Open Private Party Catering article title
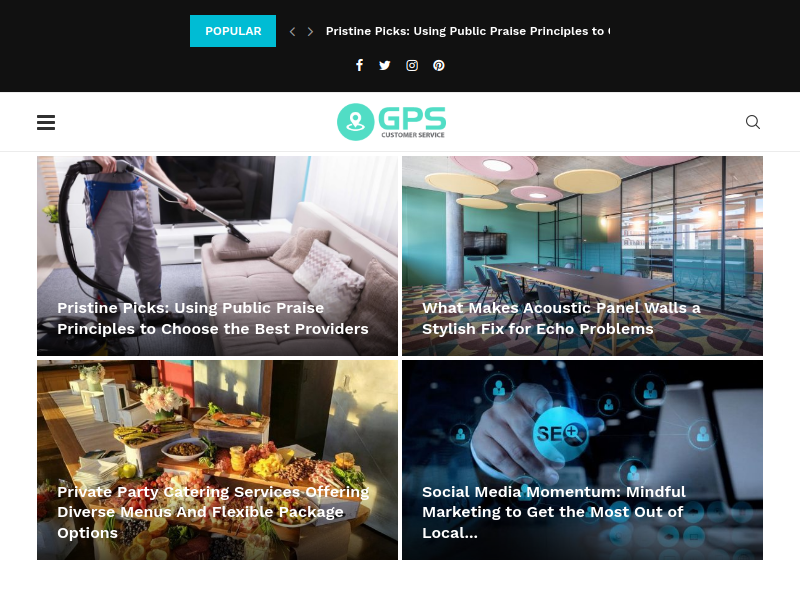The height and width of the screenshot is (600, 800). click(213, 512)
